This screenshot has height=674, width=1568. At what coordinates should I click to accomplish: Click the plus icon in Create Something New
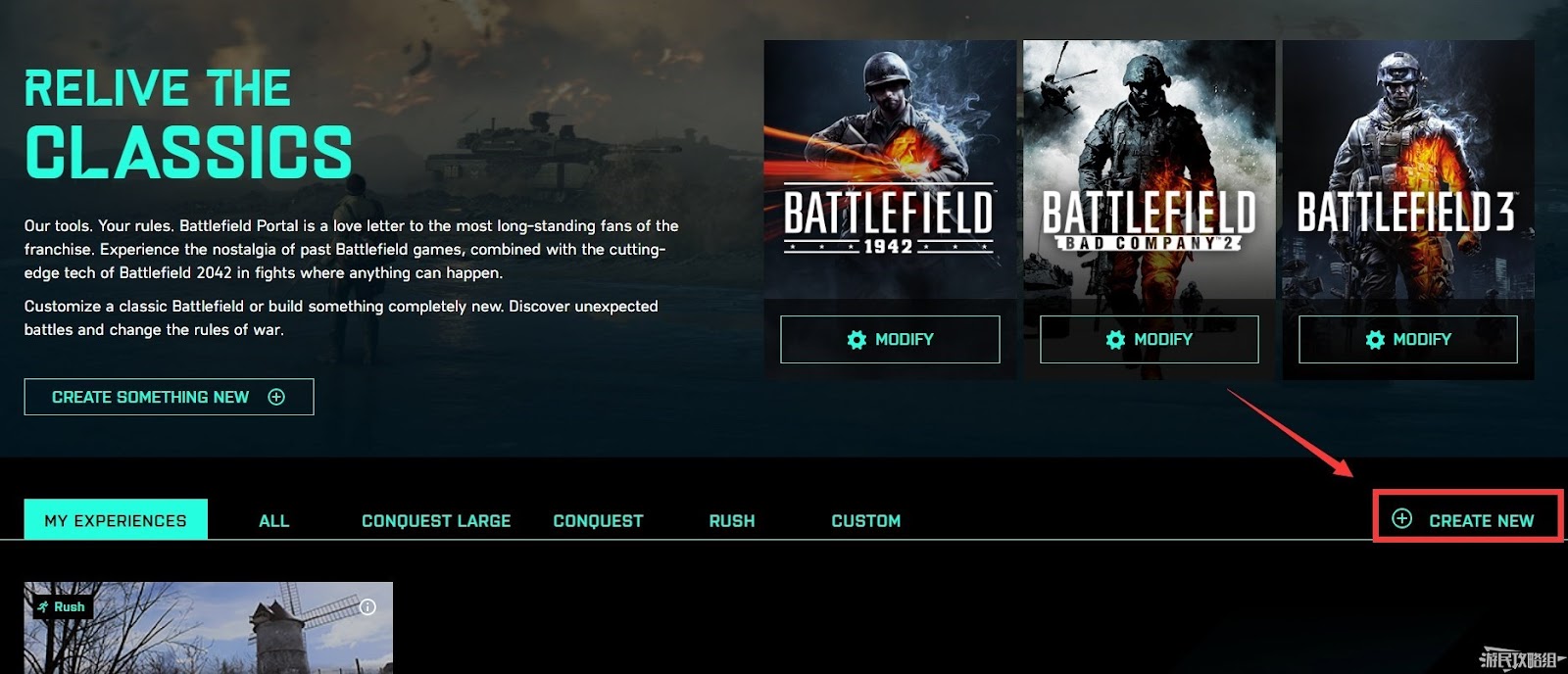pyautogui.click(x=276, y=397)
